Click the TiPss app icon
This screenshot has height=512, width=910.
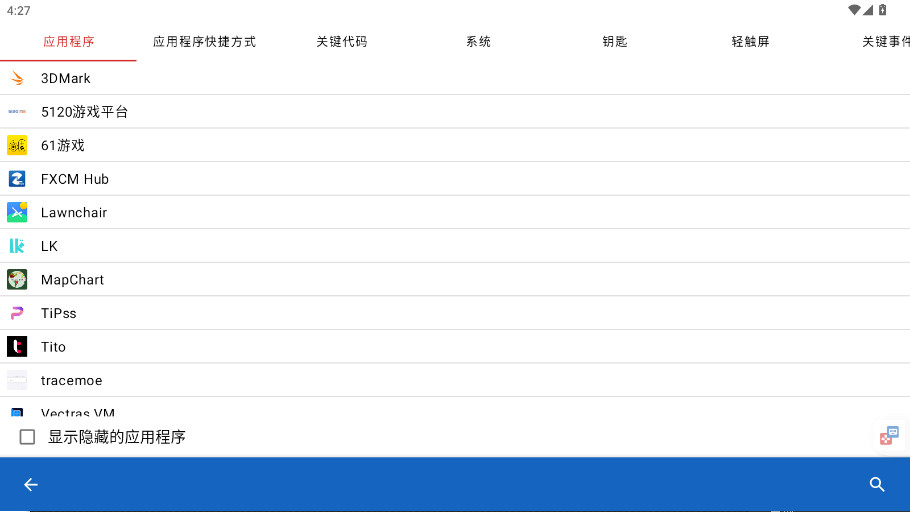click(x=17, y=313)
